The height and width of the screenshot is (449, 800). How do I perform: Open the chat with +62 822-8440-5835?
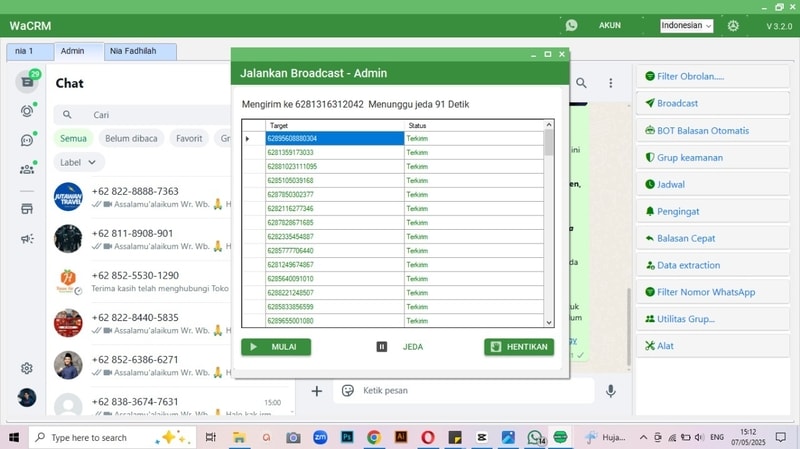tap(142, 323)
